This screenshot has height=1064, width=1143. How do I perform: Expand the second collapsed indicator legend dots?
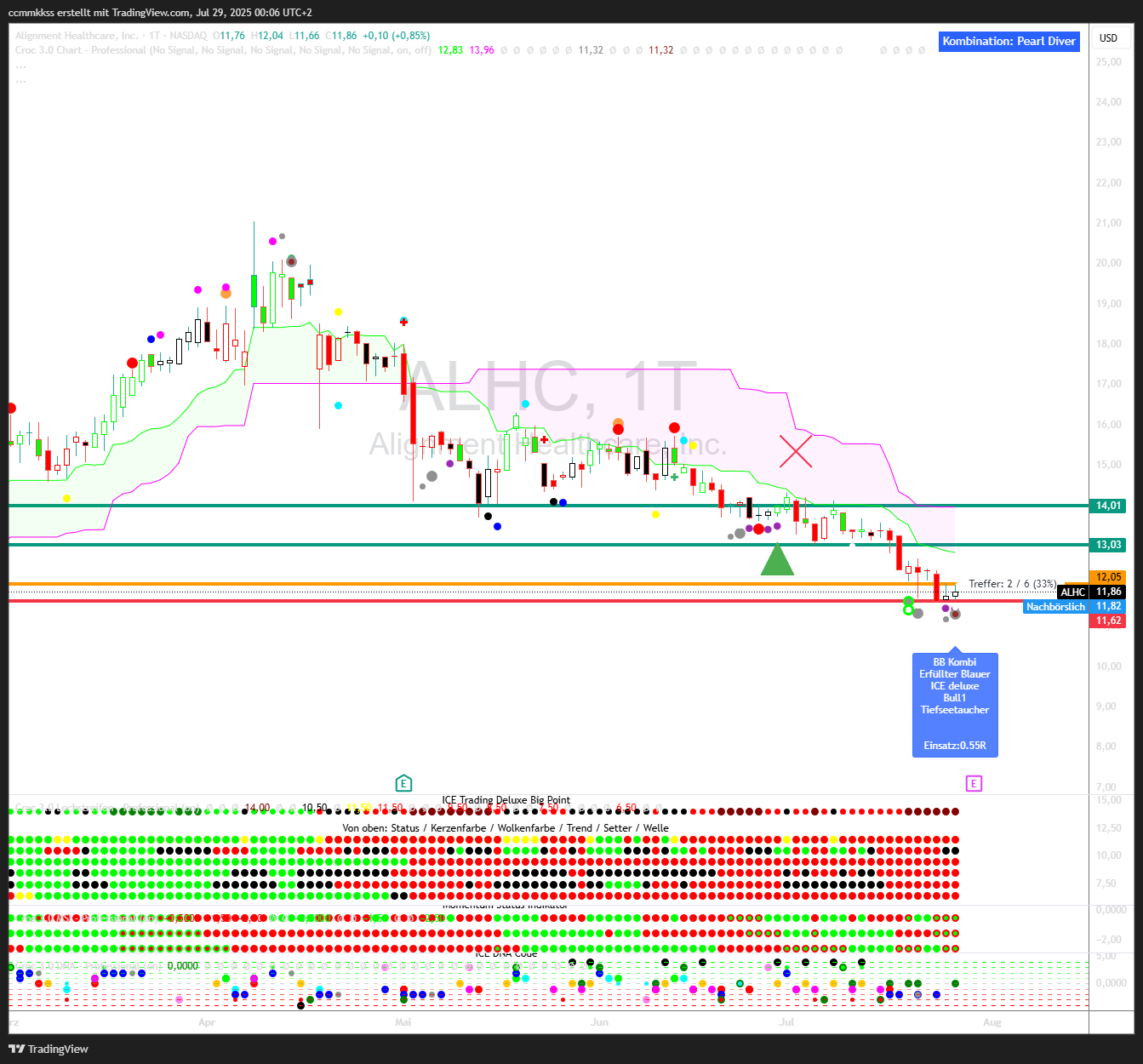click(20, 81)
